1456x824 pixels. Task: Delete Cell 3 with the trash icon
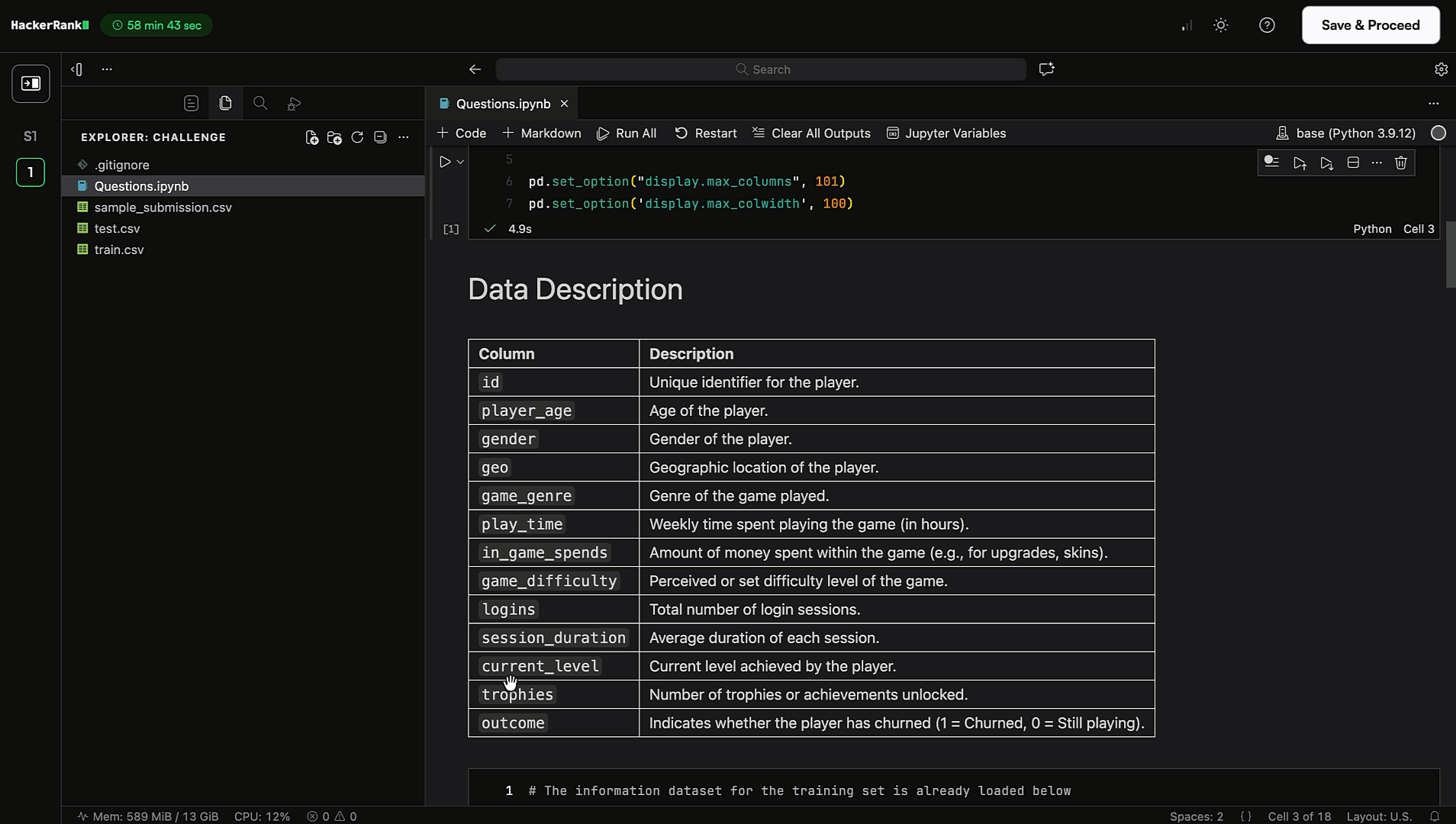[1400, 163]
